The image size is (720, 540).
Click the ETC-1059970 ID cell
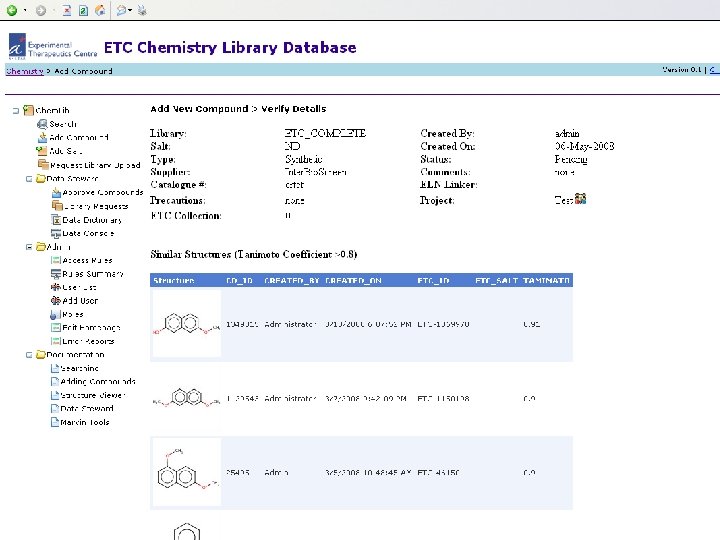pos(443,324)
